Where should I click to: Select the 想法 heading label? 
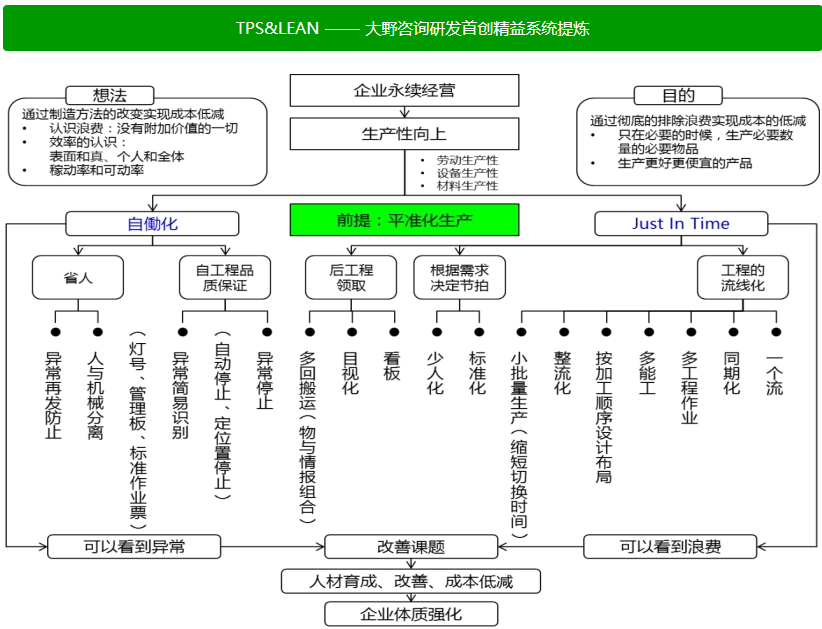pos(110,95)
